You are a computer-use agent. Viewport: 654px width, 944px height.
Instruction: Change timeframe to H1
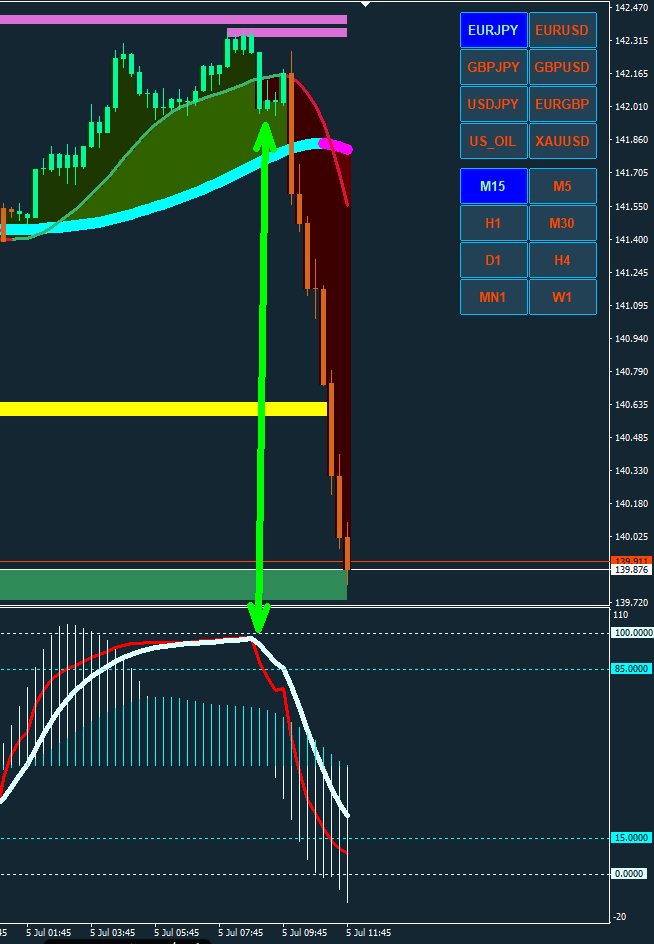pos(494,223)
